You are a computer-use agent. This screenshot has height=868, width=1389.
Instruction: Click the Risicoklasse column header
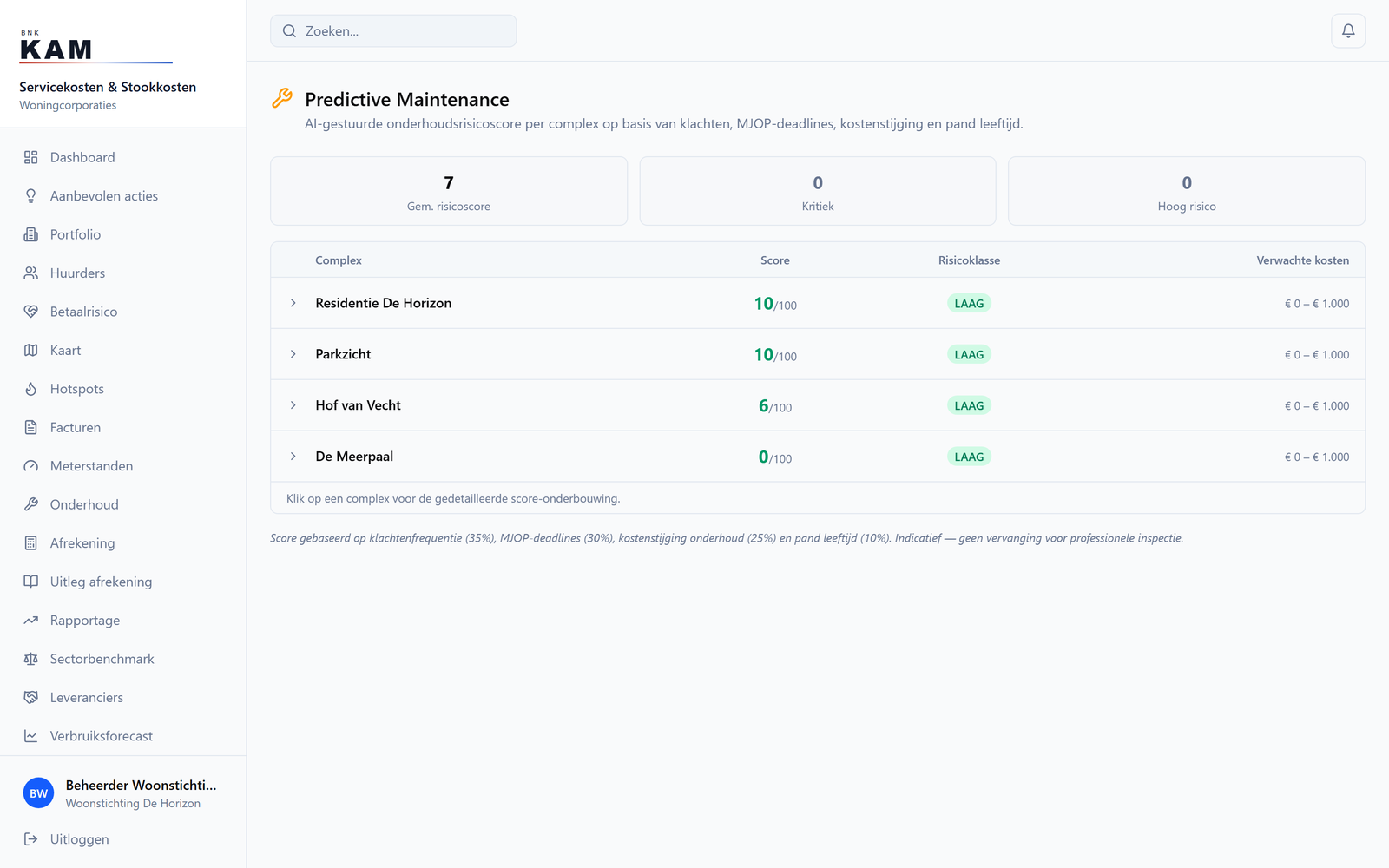pyautogui.click(x=969, y=260)
